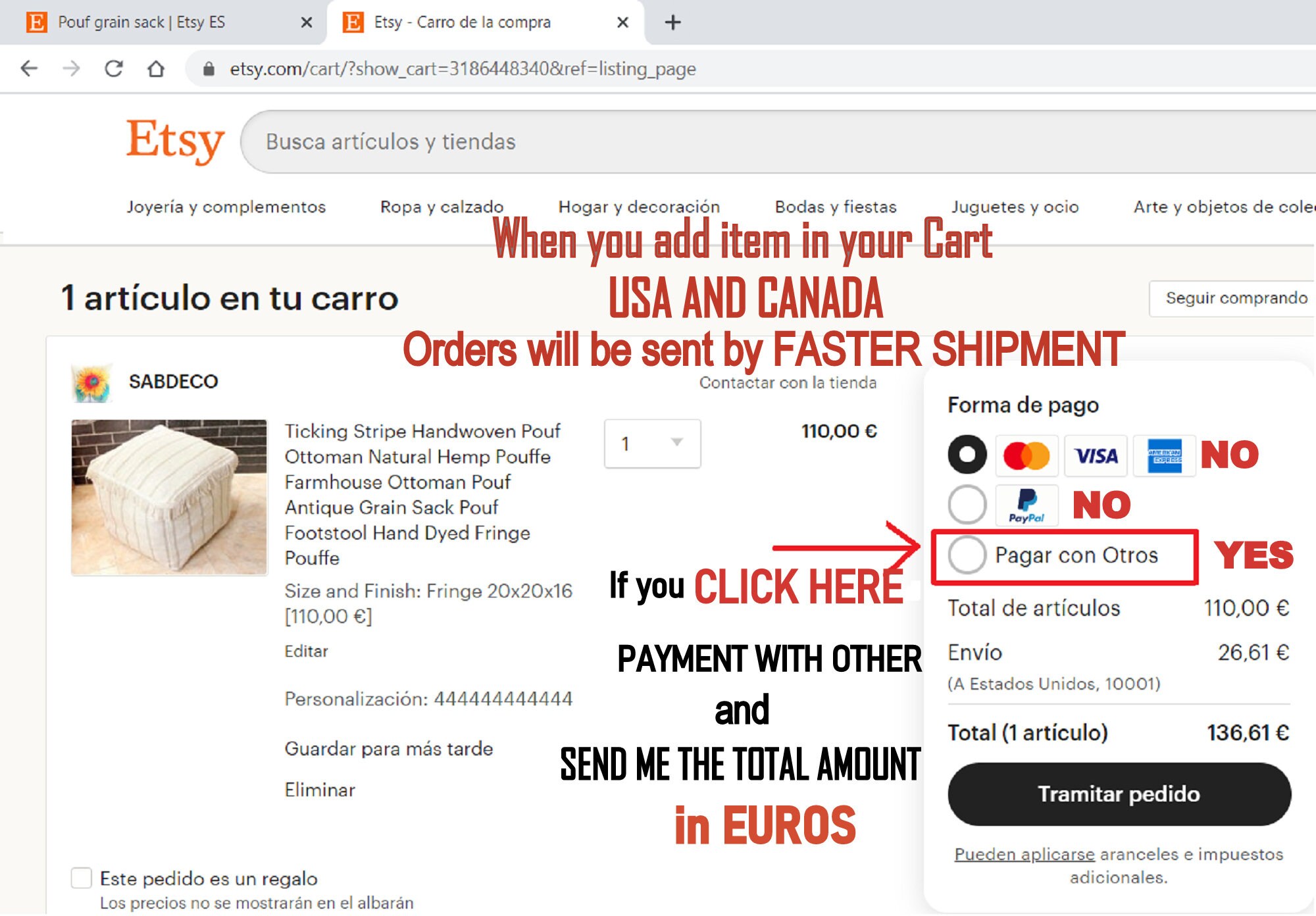
Task: Click the pouf product thumbnail image
Action: 169,497
